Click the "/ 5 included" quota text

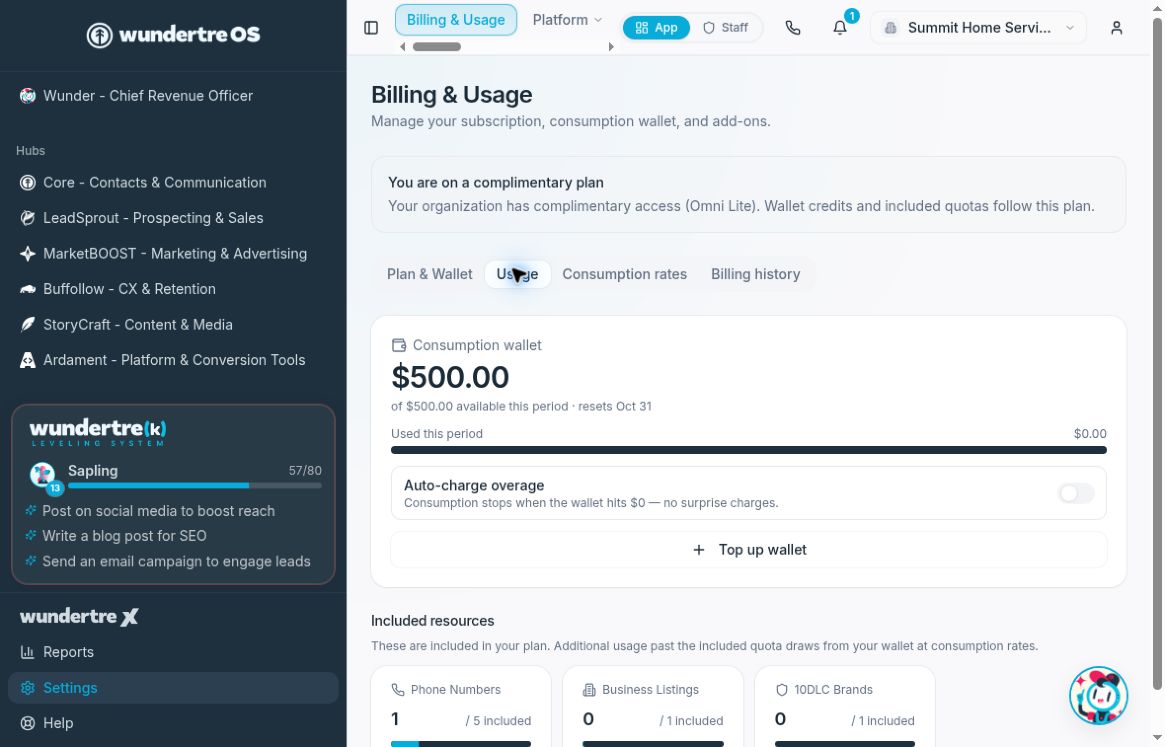pyautogui.click(x=498, y=721)
